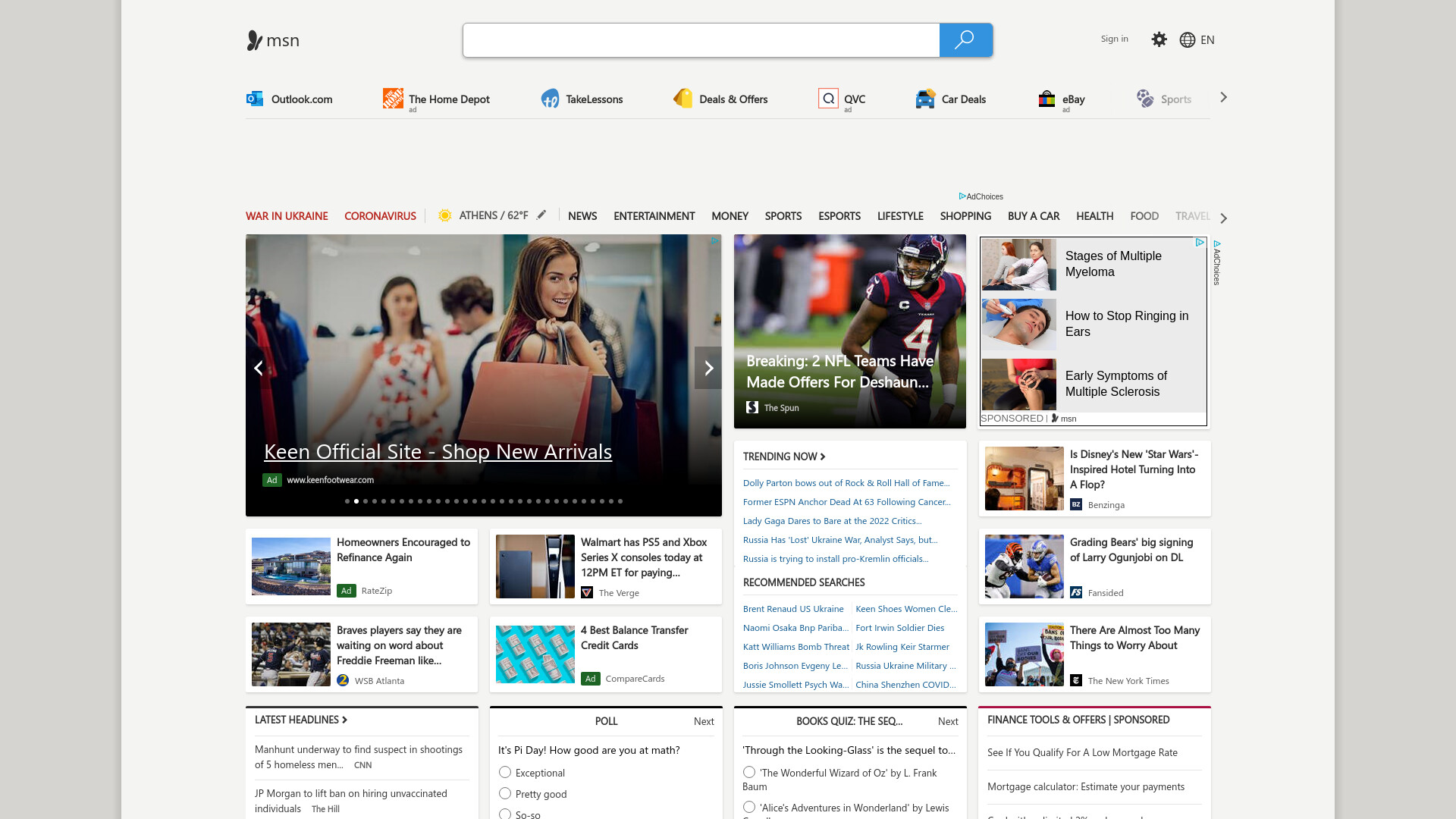The image size is (1456, 819).
Task: Open Deshaun NFL breaking story thumbnail
Action: (850, 331)
